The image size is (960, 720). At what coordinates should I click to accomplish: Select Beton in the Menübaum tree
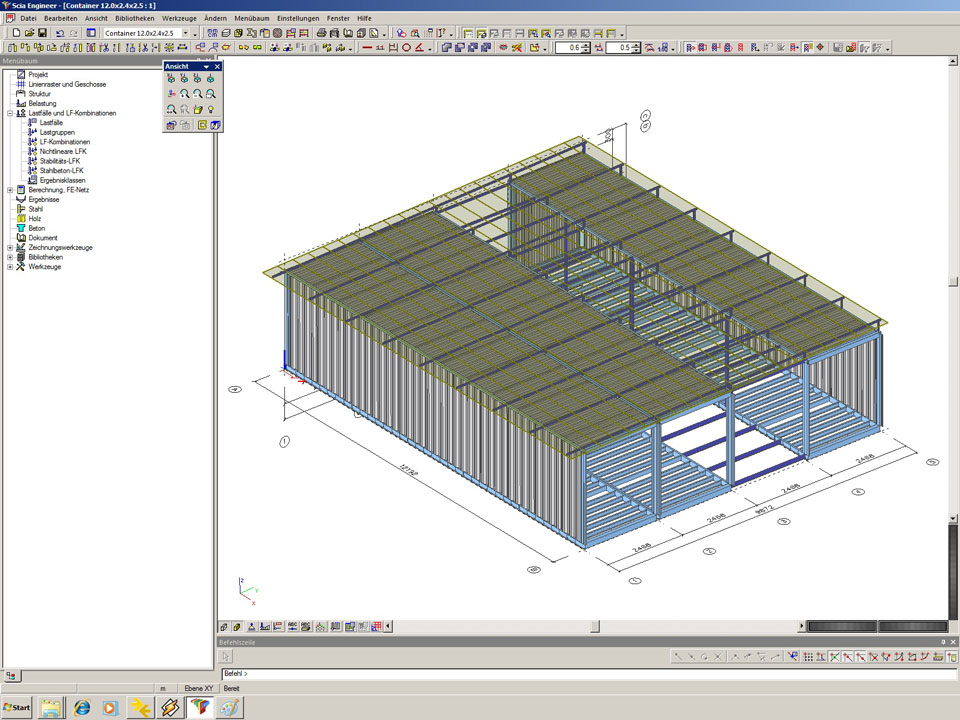coord(36,228)
